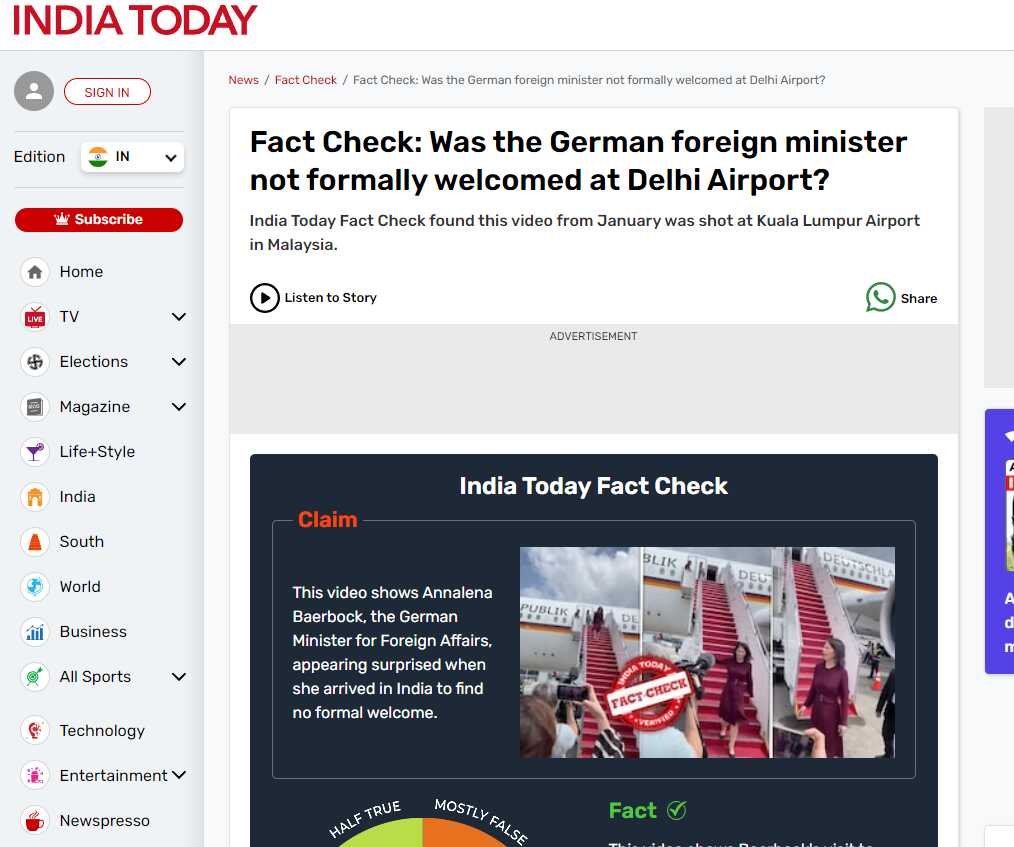Expand the Elections menu chevron
The height and width of the screenshot is (847, 1014).
(178, 362)
